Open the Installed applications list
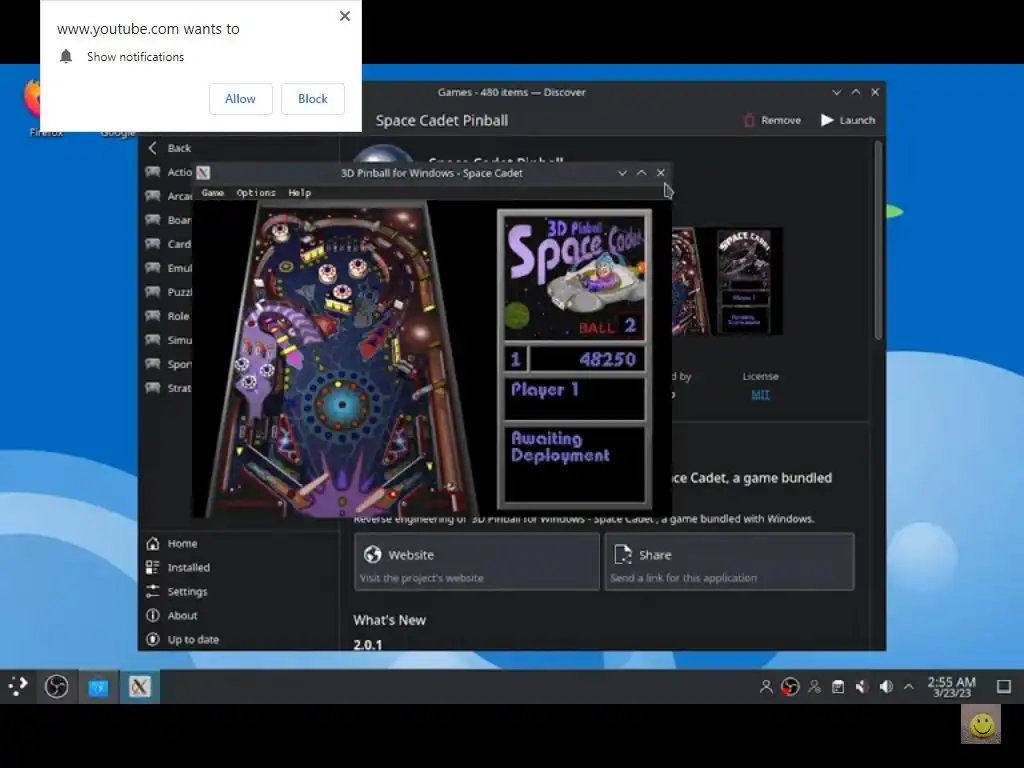Image resolution: width=1024 pixels, height=768 pixels. pyautogui.click(x=178, y=568)
